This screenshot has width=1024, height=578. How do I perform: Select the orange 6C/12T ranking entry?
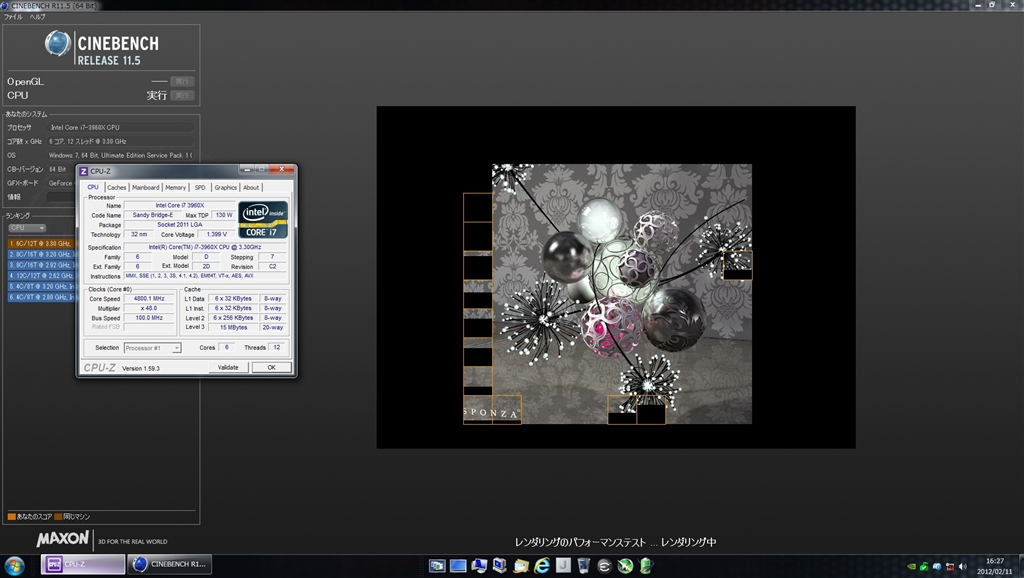pos(40,243)
